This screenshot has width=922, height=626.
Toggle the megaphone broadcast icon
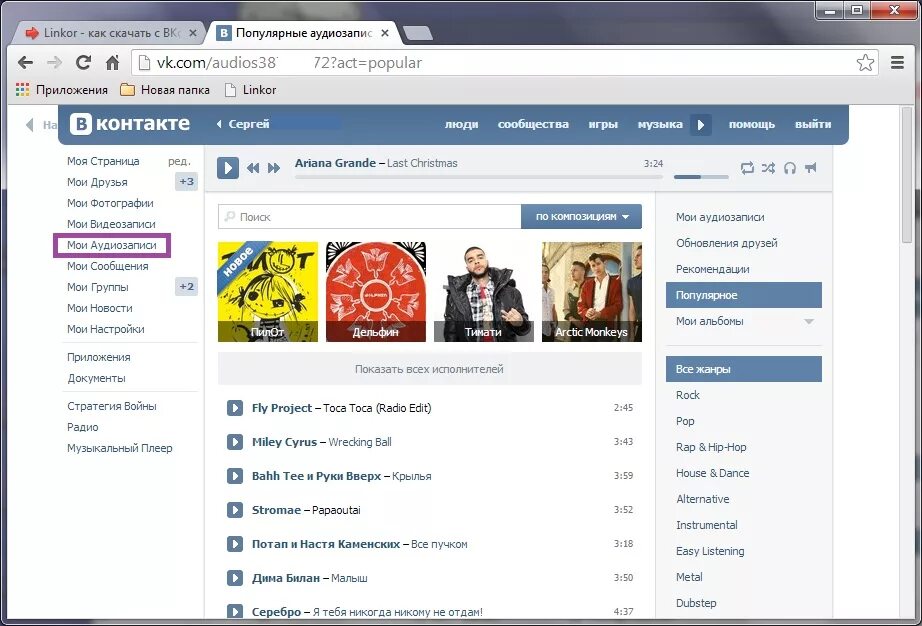tap(811, 168)
